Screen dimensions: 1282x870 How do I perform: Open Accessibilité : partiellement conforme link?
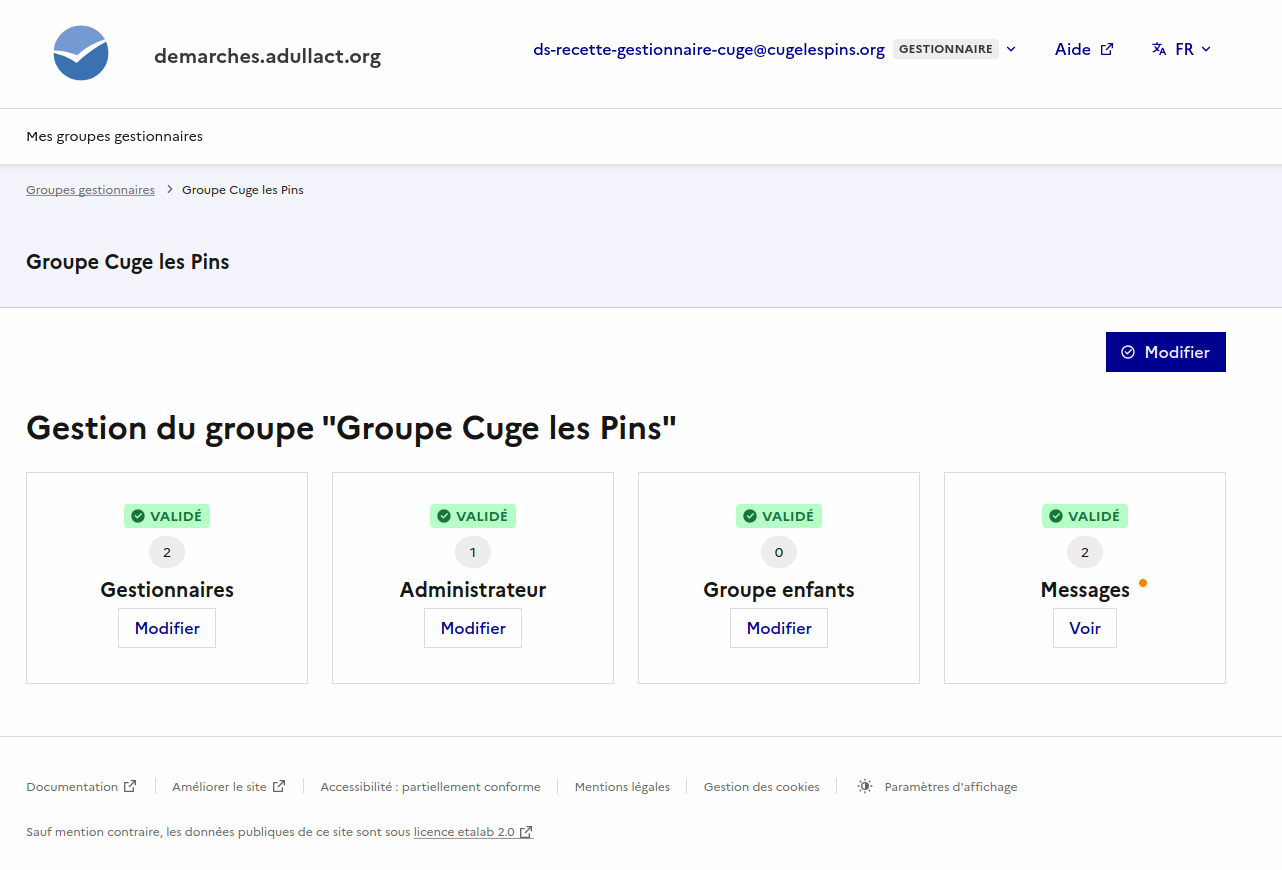tap(430, 787)
